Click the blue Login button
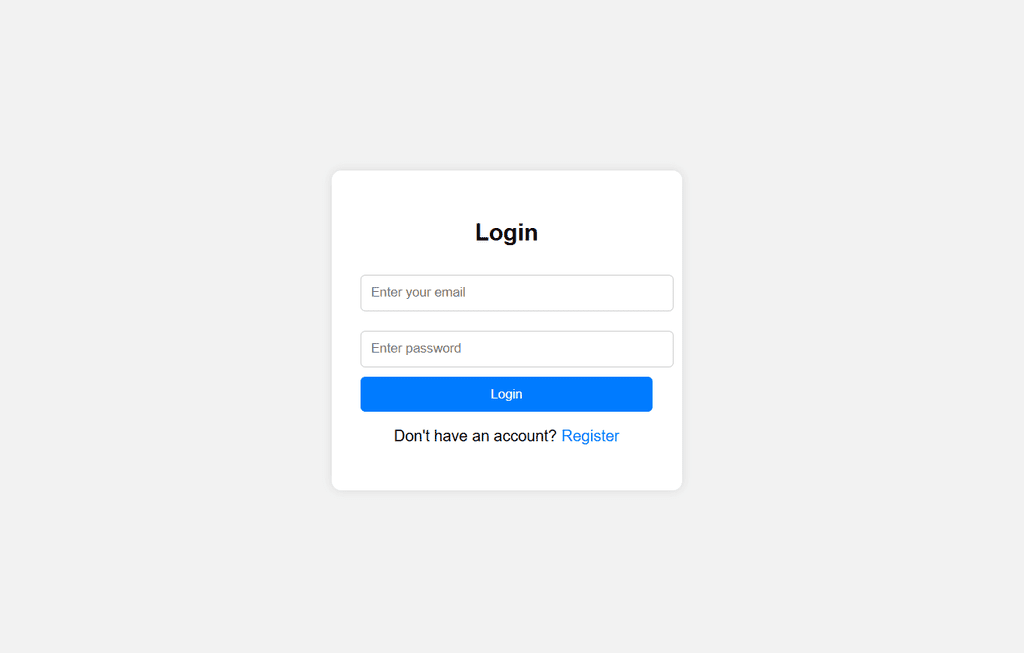 coord(506,394)
